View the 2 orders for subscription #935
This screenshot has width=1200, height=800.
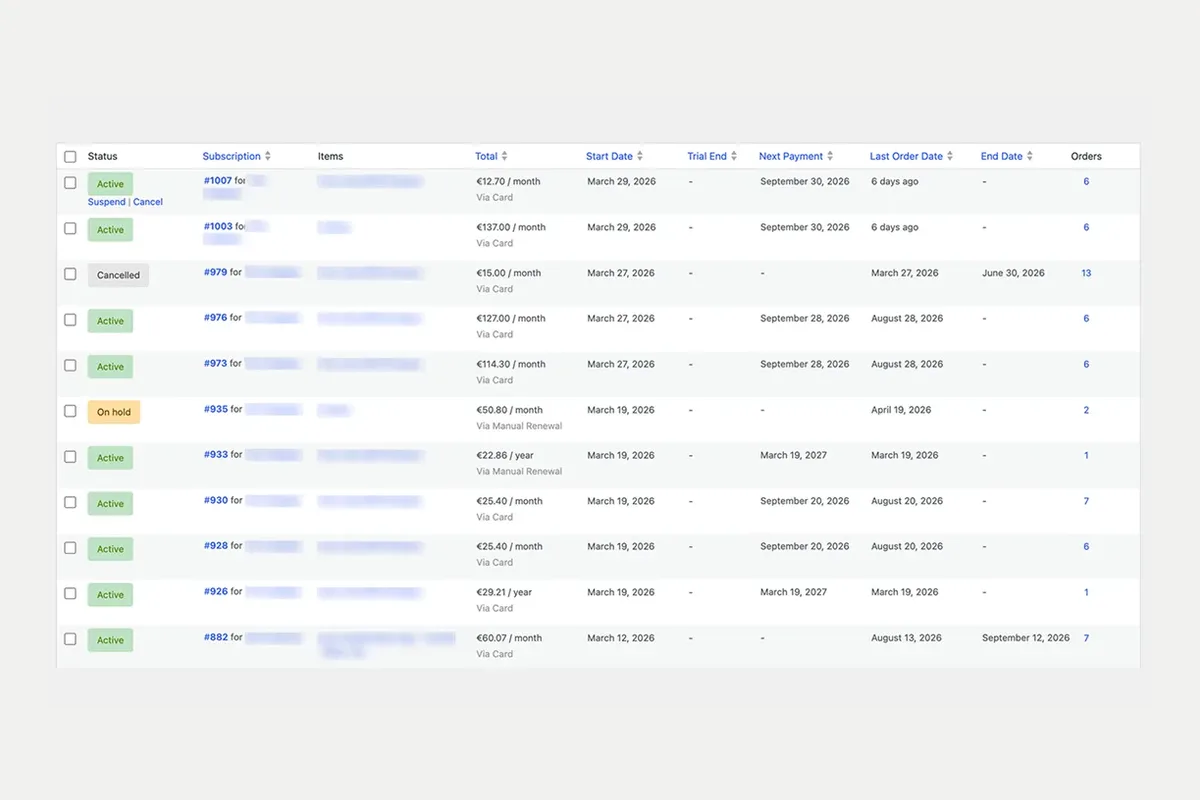tap(1086, 410)
